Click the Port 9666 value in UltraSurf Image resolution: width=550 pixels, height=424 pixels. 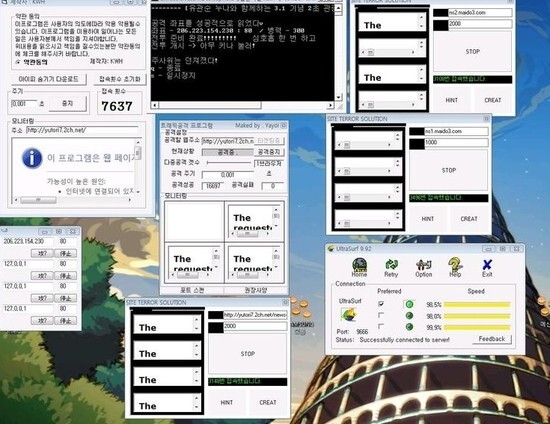[x=362, y=331]
